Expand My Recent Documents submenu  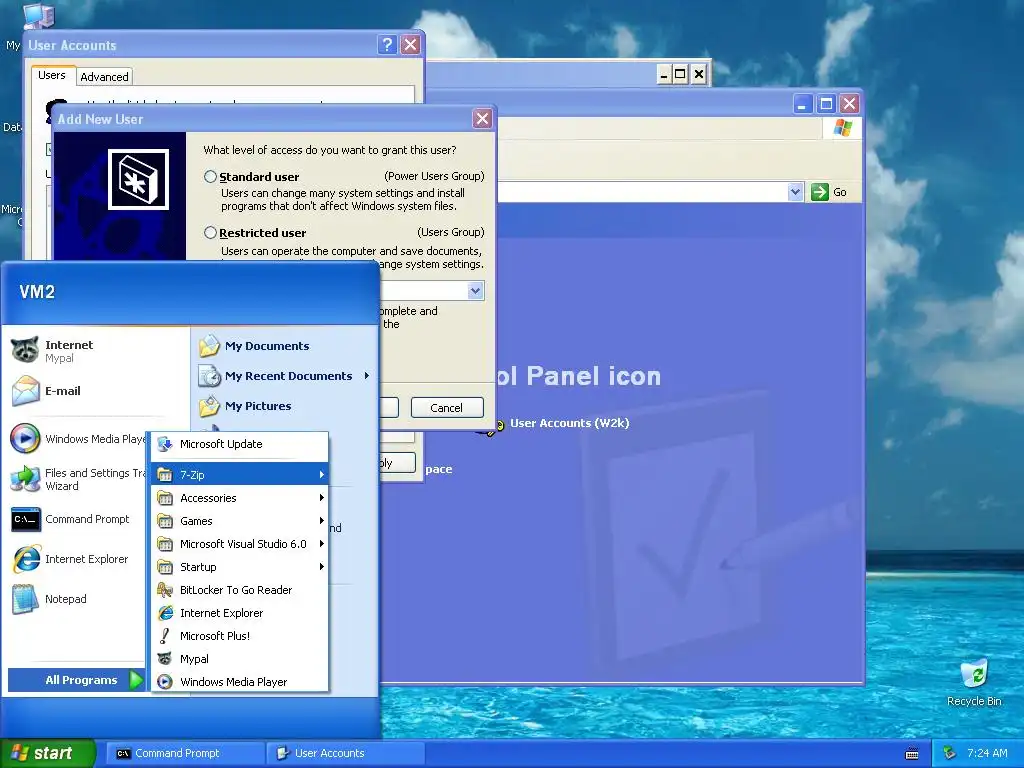(285, 376)
